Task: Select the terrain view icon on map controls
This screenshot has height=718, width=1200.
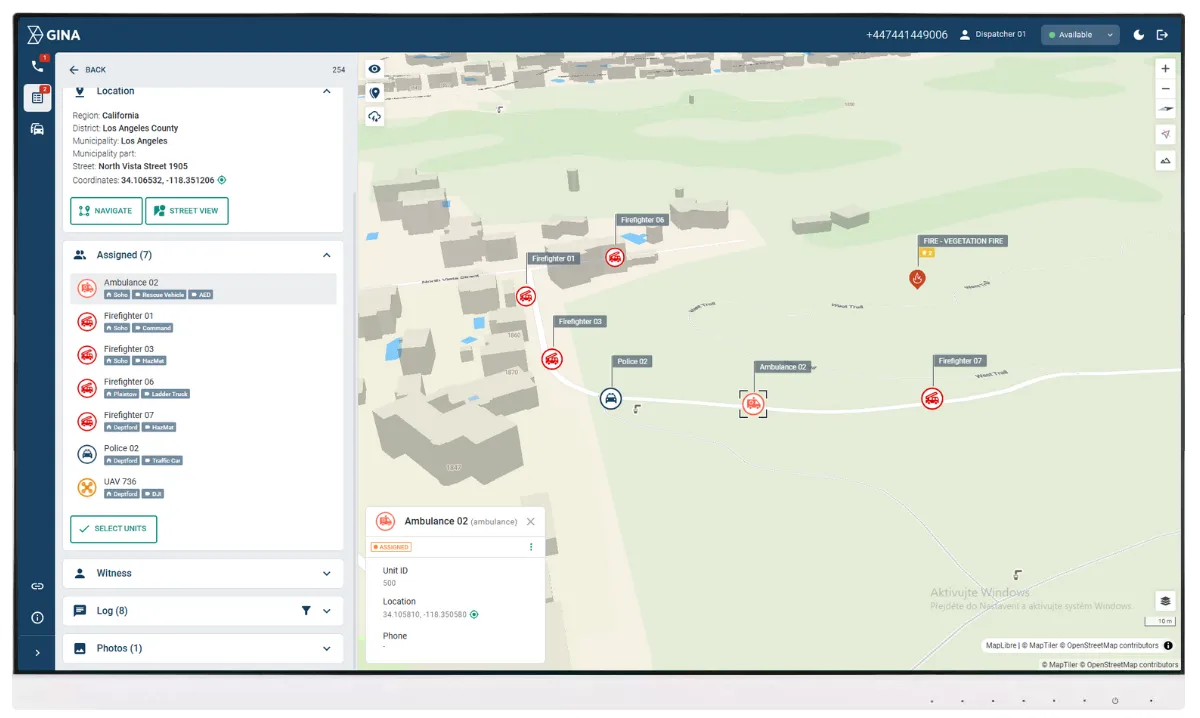Action: (x=1165, y=161)
